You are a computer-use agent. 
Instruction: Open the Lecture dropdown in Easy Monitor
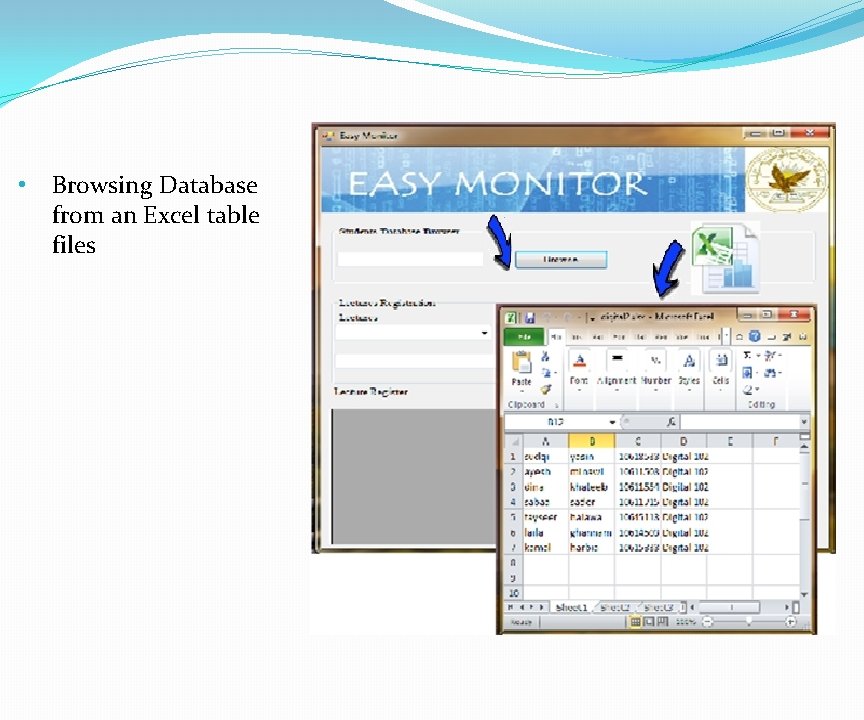click(x=484, y=333)
